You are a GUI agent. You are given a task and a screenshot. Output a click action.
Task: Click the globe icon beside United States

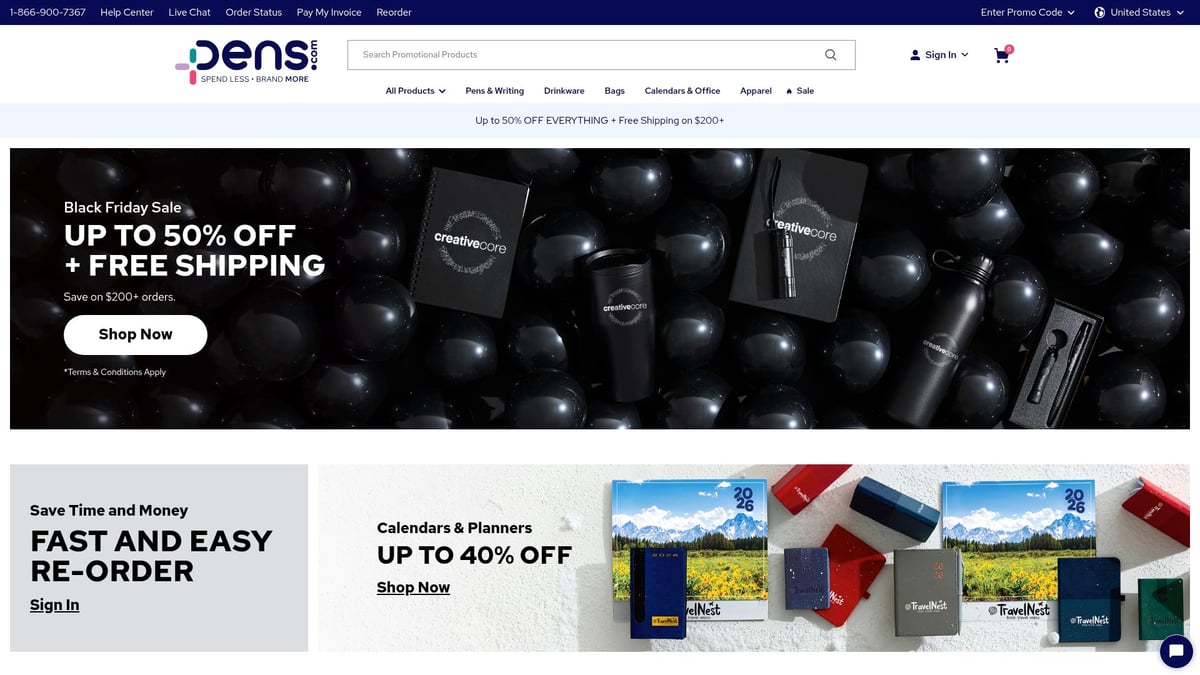pyautogui.click(x=1100, y=12)
